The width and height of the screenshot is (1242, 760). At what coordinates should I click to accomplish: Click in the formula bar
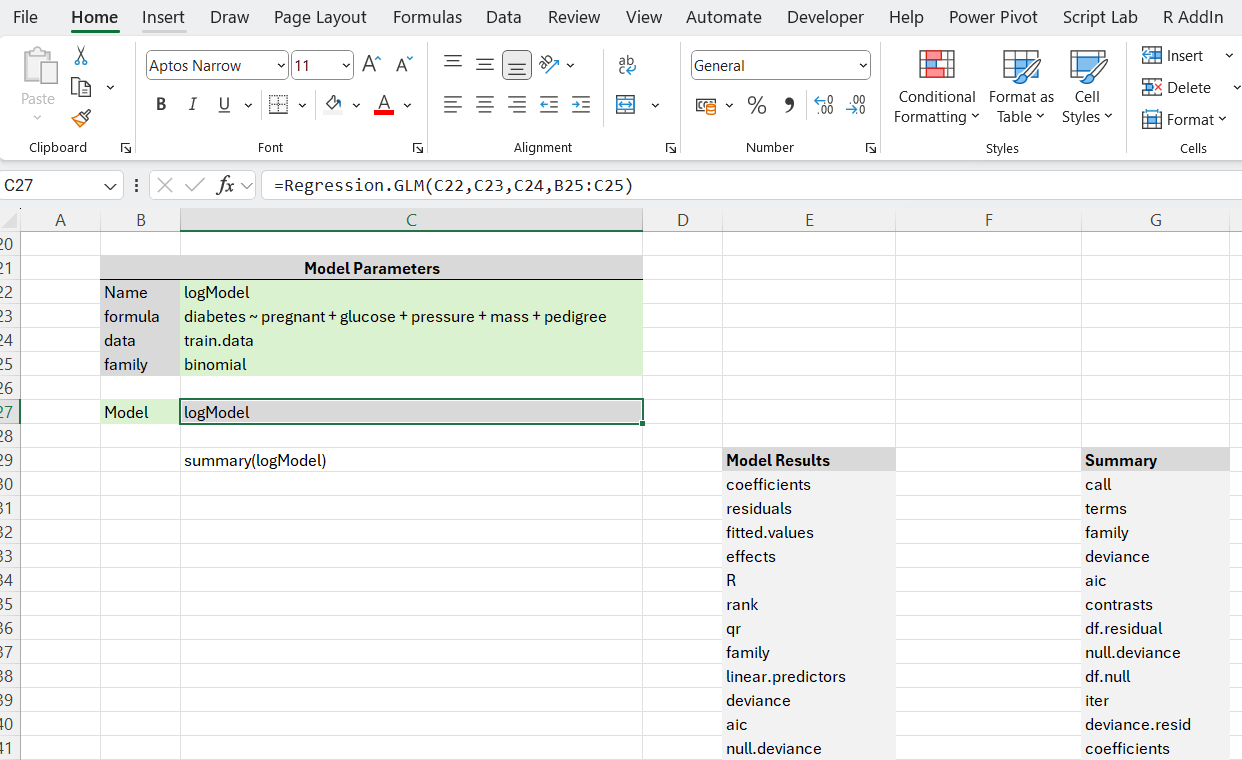(x=750, y=186)
